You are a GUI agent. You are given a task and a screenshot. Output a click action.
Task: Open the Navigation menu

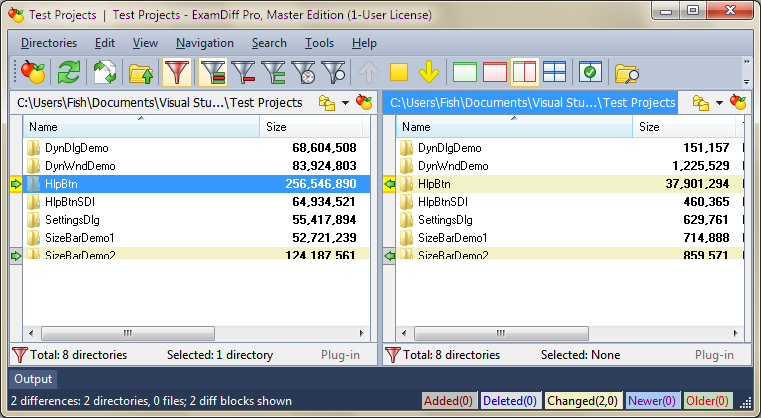205,43
